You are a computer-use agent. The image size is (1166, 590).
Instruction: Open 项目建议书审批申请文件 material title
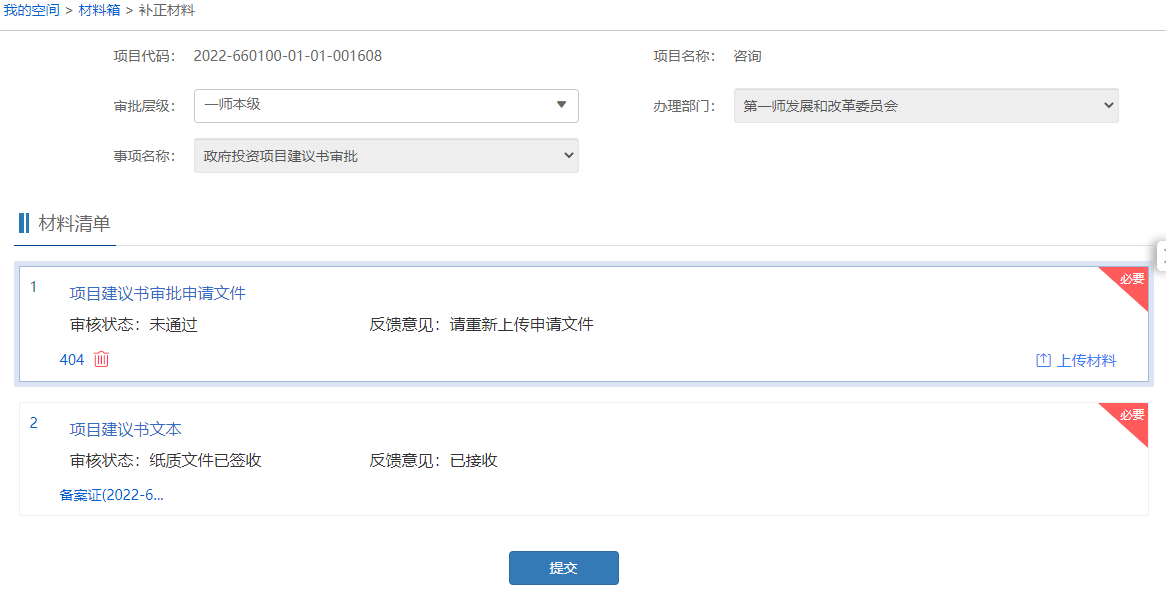point(157,293)
